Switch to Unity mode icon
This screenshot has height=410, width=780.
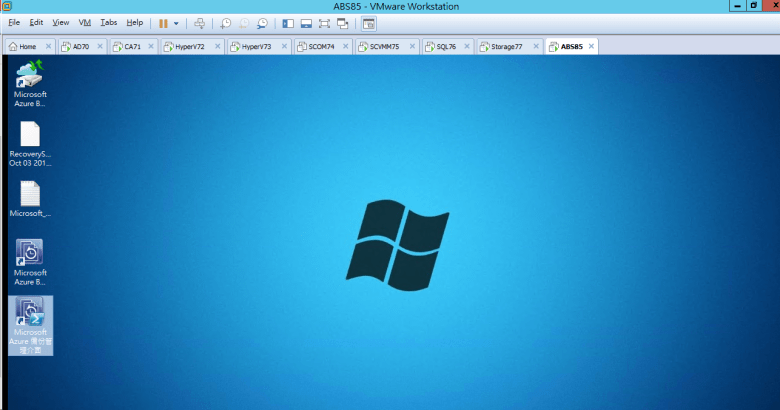[x=343, y=22]
